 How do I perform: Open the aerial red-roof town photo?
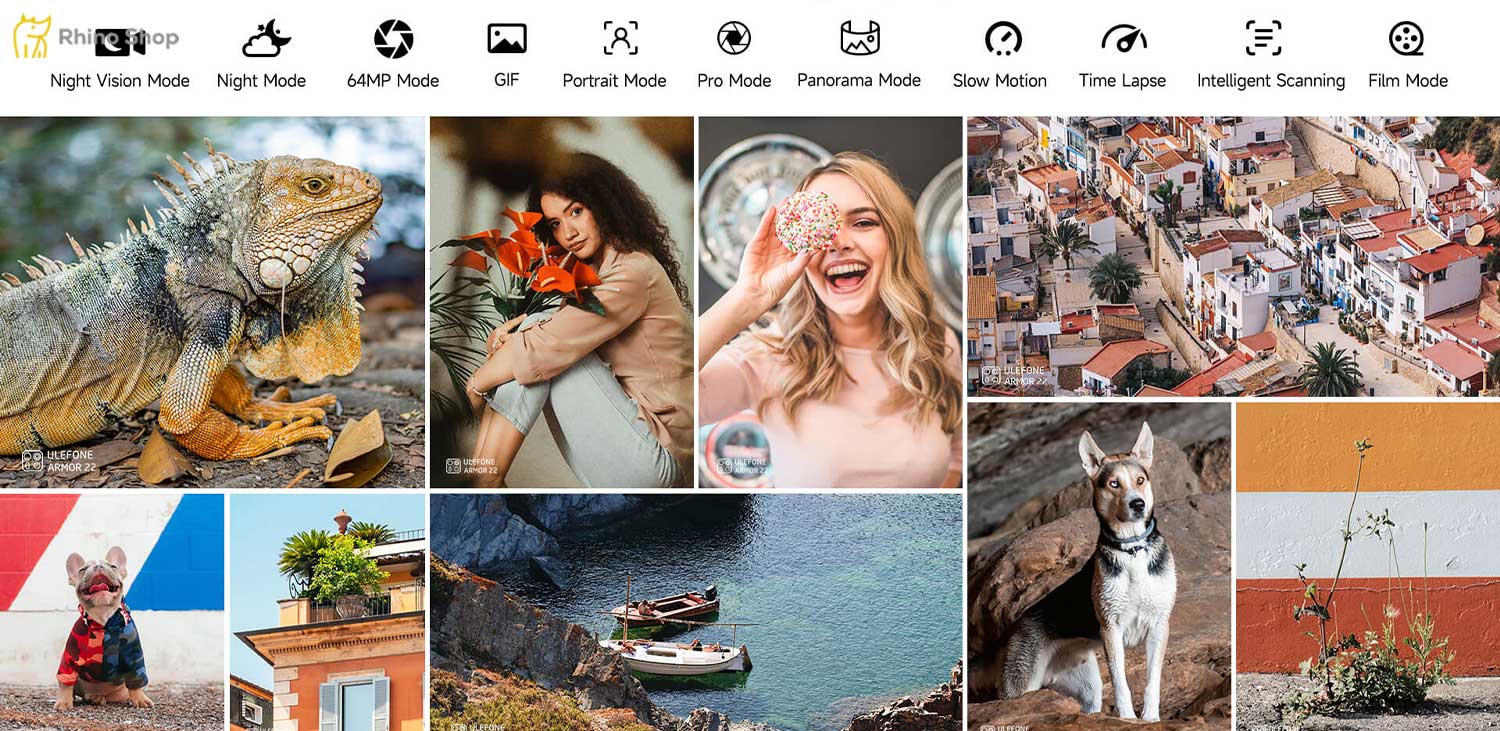pyautogui.click(x=1233, y=257)
